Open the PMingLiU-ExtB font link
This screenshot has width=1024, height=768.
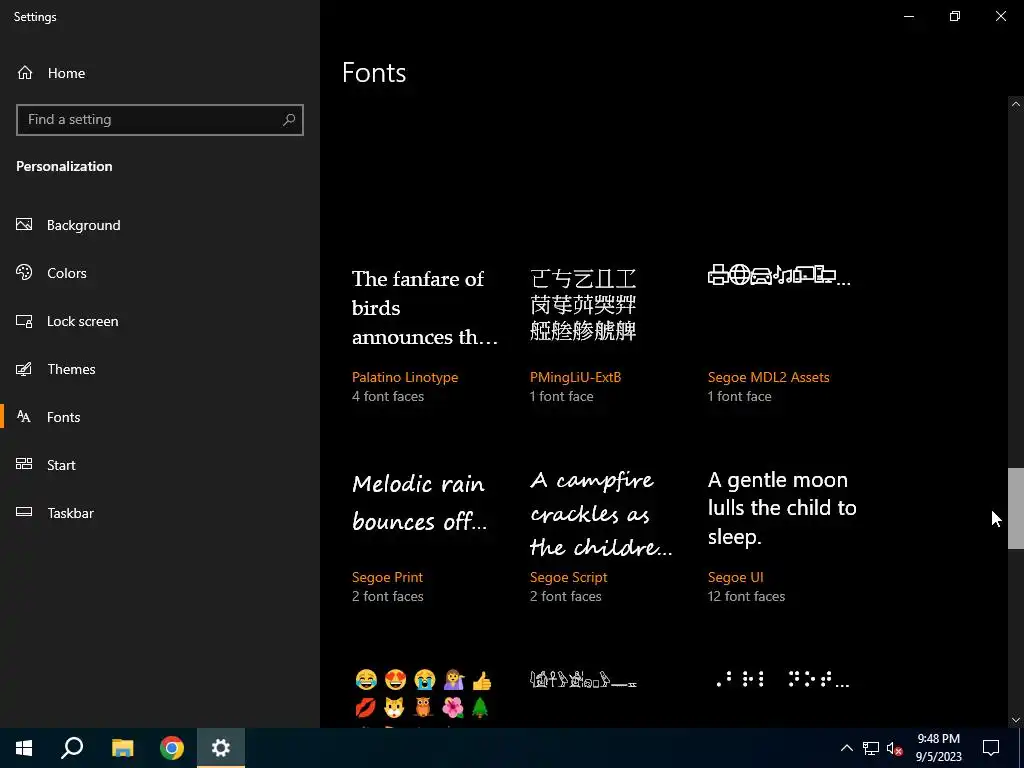tap(575, 377)
